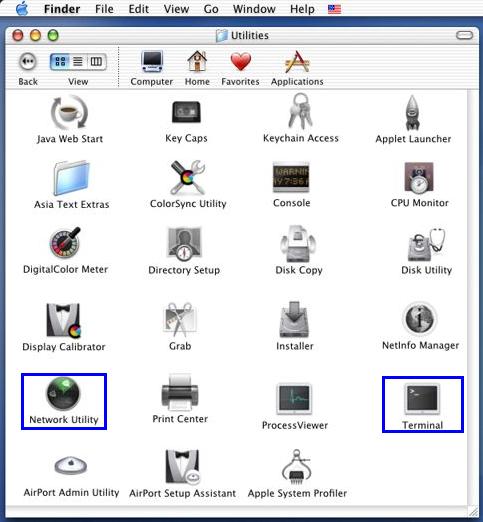Switch to list view mode
The width and height of the screenshot is (483, 522).
click(78, 61)
